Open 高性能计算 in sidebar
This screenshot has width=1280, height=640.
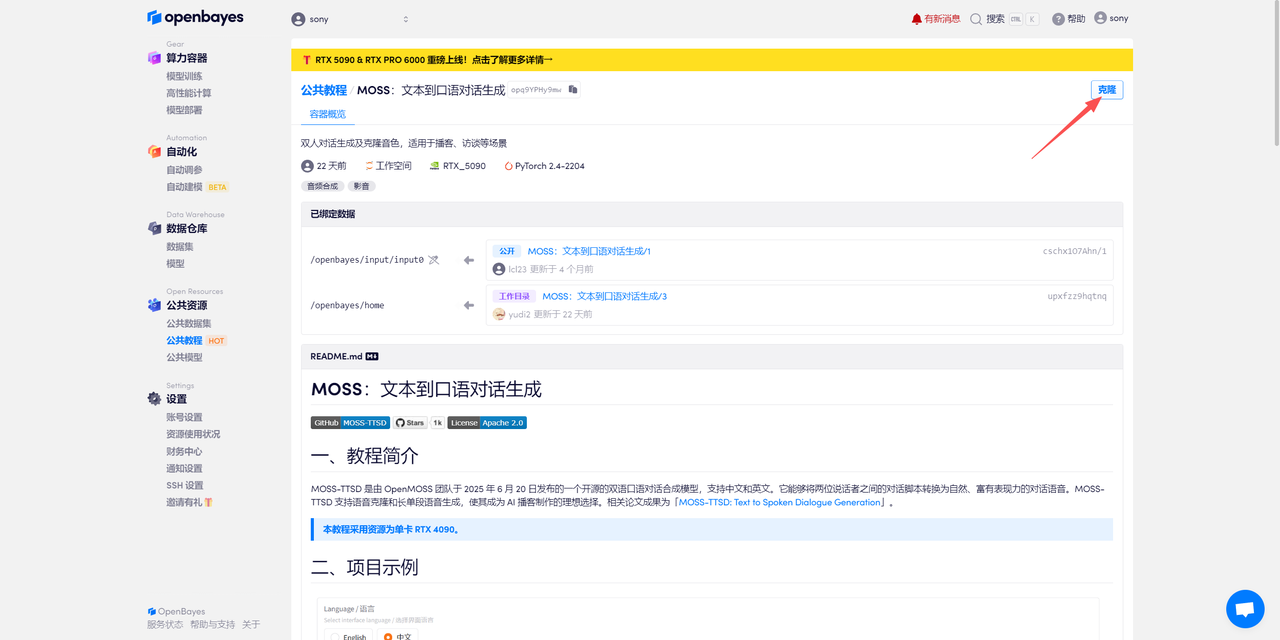click(188, 93)
